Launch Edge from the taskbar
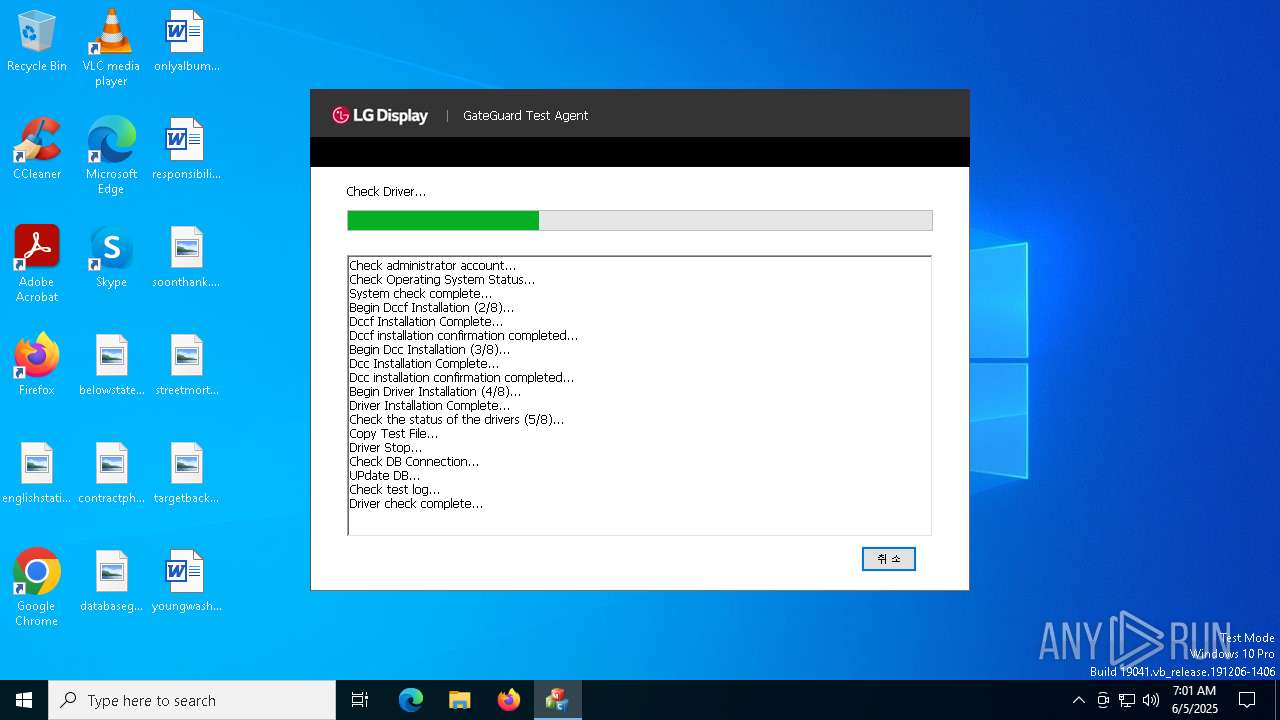This screenshot has height=720, width=1280. pos(411,700)
